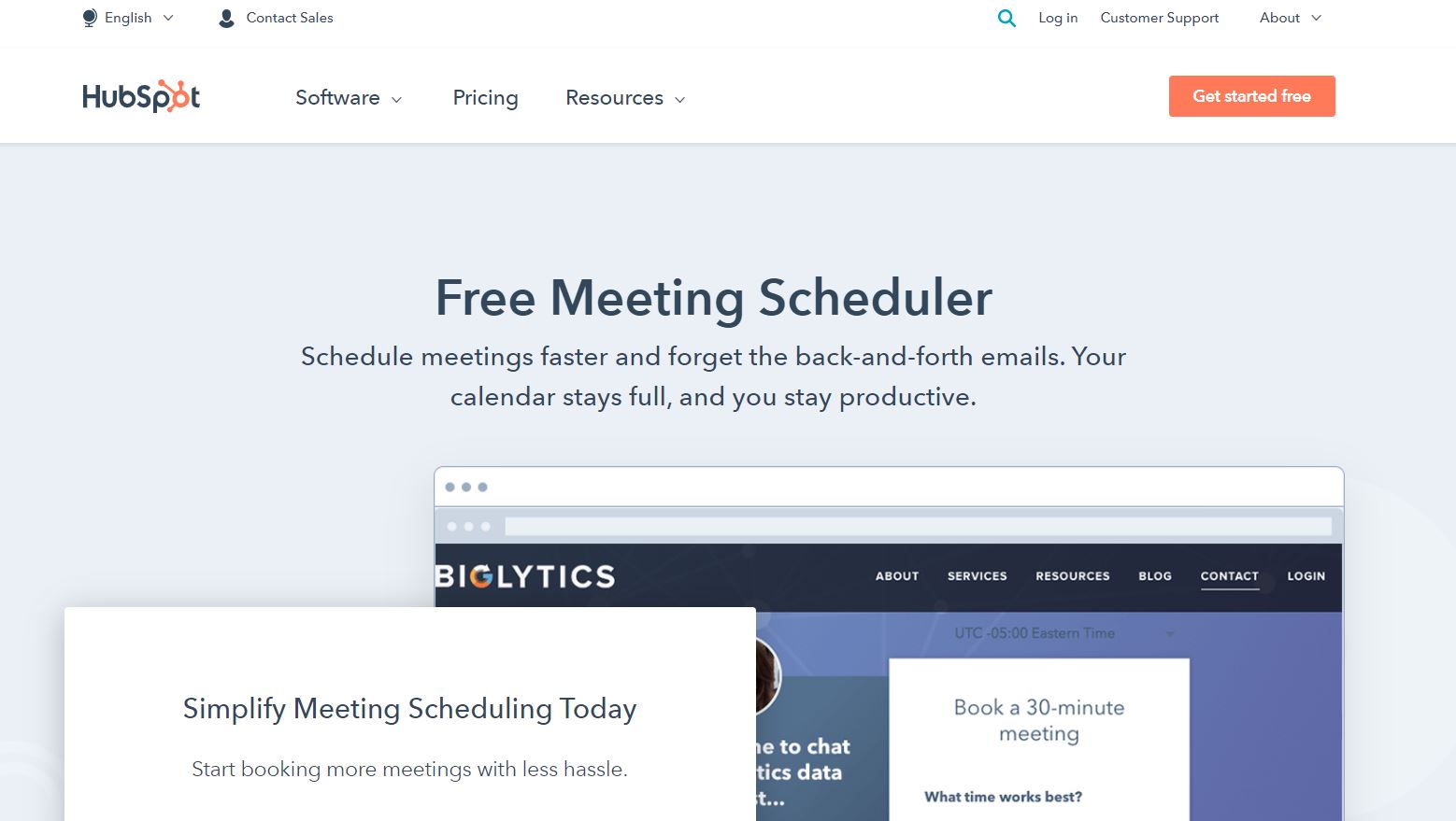Click the Contact Sales link
Image resolution: width=1456 pixels, height=821 pixels.
290,18
